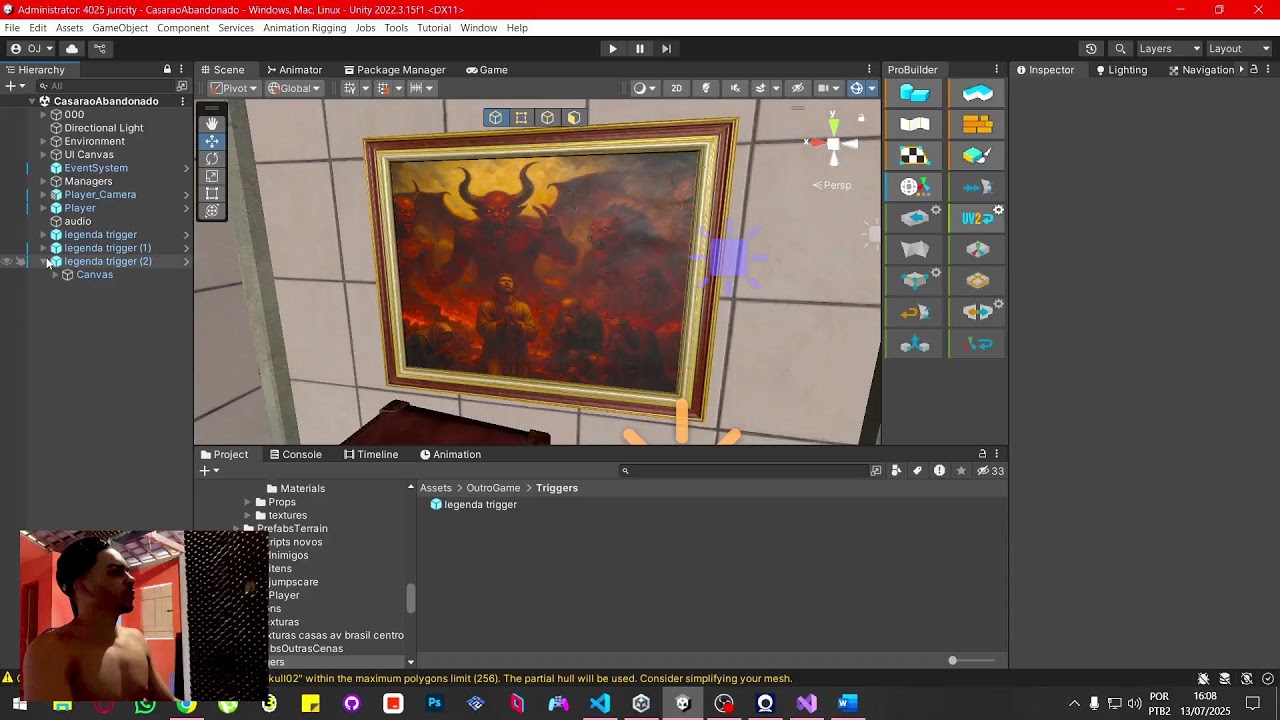Select the Rotate tool in Scene
Screen dimensions: 1280x720
click(212, 159)
